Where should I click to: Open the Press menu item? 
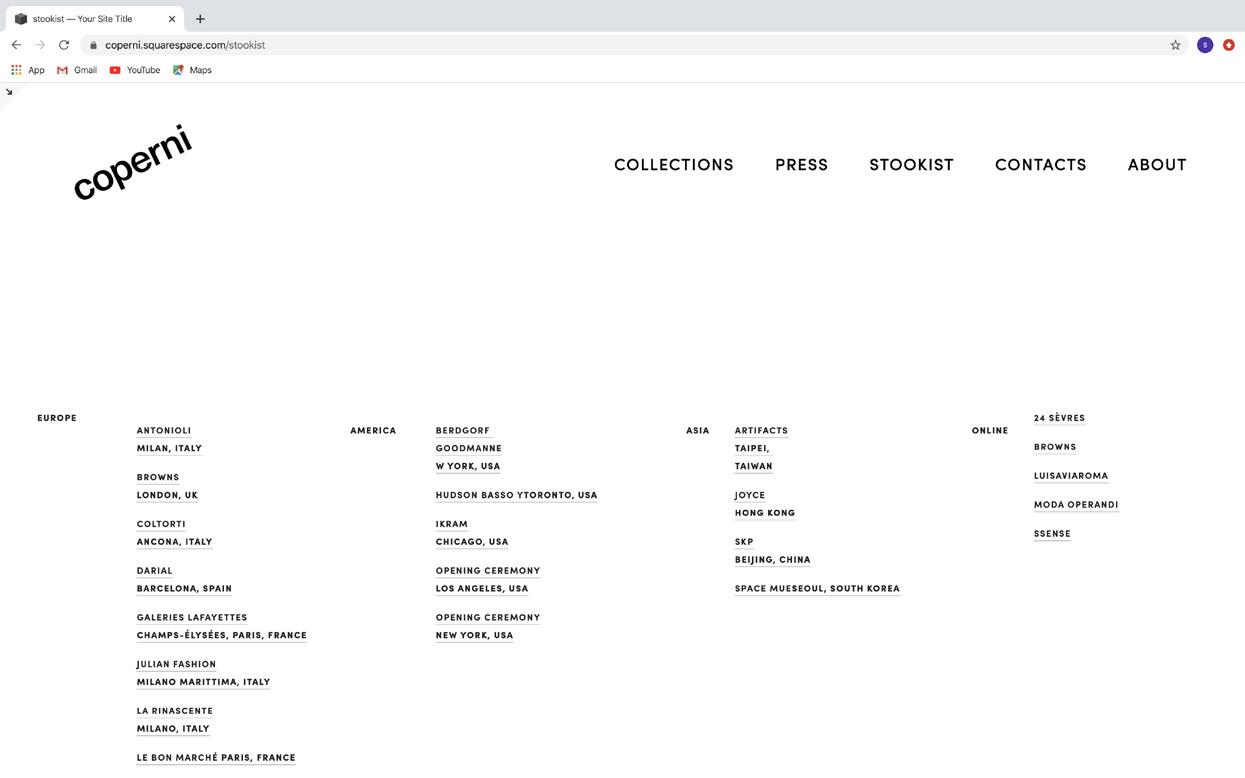point(802,165)
